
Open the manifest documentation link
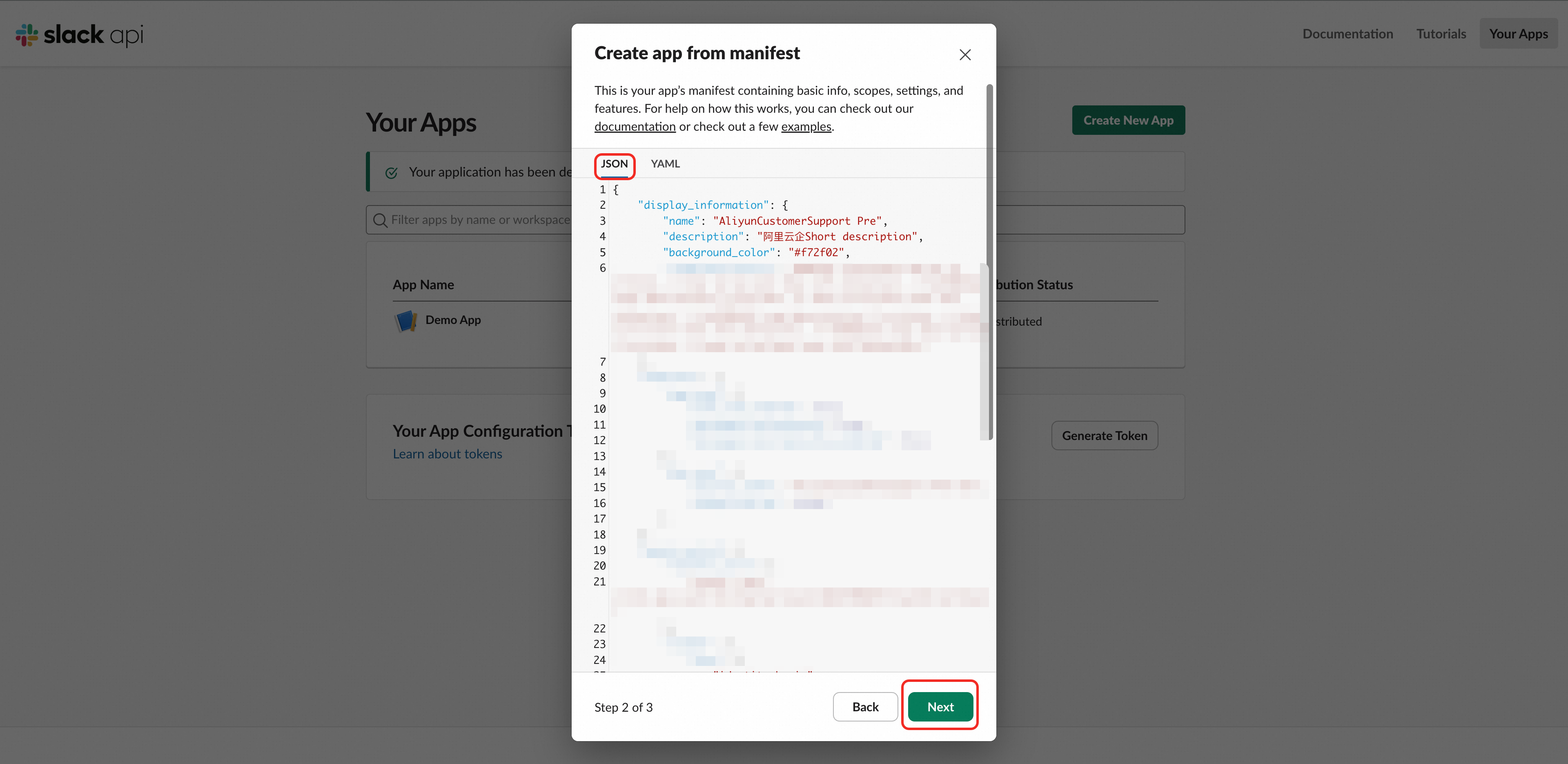point(635,126)
